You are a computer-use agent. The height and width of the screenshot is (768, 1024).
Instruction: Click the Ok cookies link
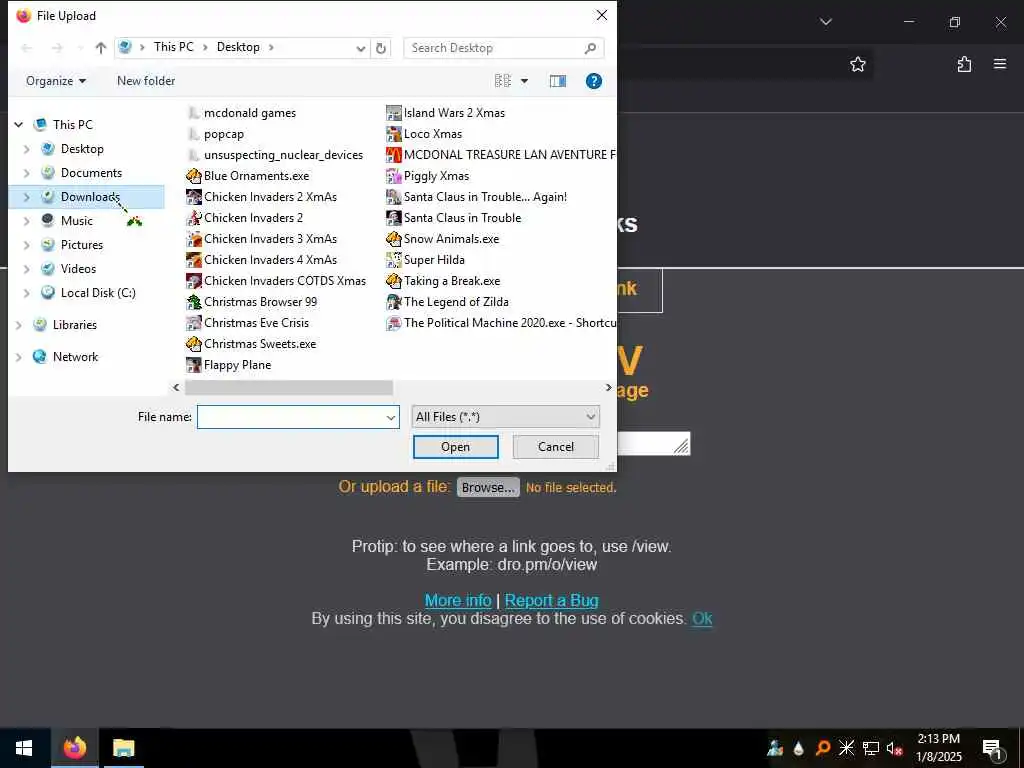coord(702,618)
